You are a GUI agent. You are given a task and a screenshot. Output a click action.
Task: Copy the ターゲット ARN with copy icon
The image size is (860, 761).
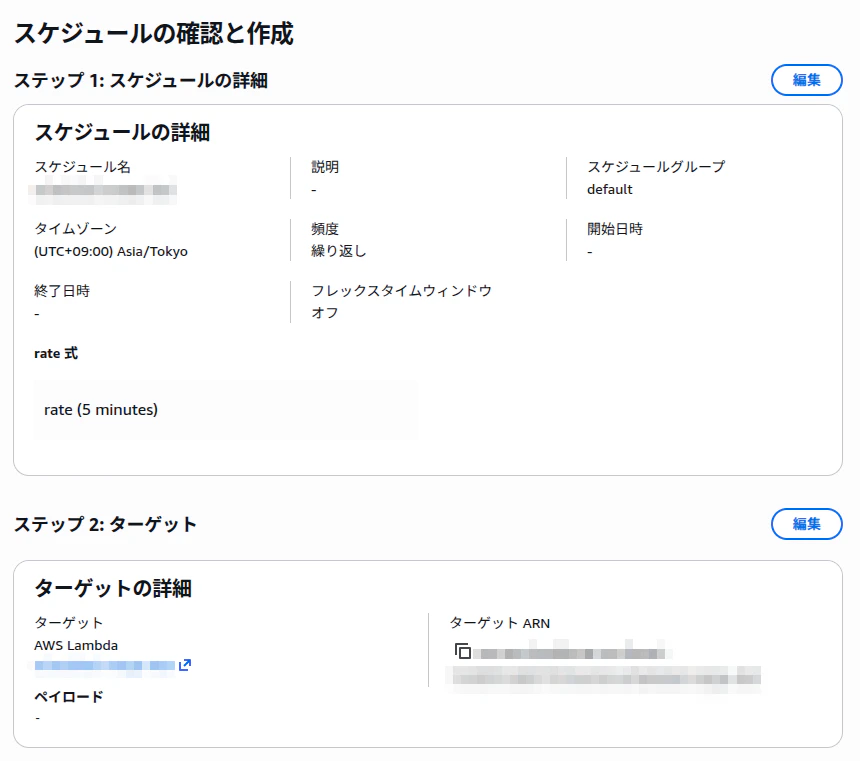462,651
